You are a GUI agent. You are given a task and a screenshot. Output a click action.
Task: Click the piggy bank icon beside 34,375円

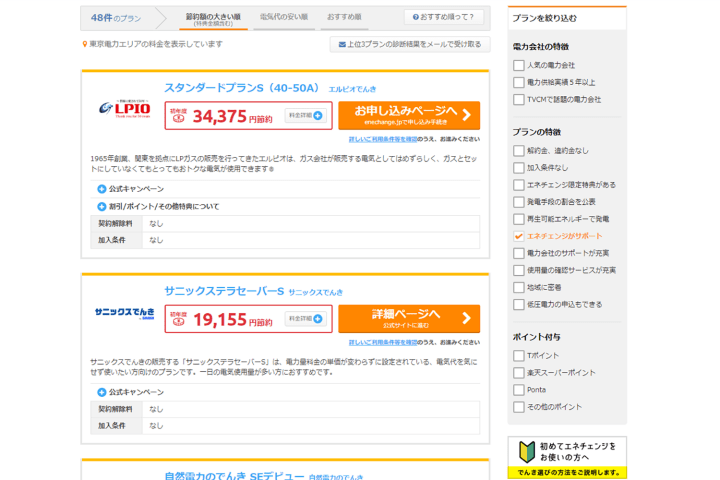point(179,116)
